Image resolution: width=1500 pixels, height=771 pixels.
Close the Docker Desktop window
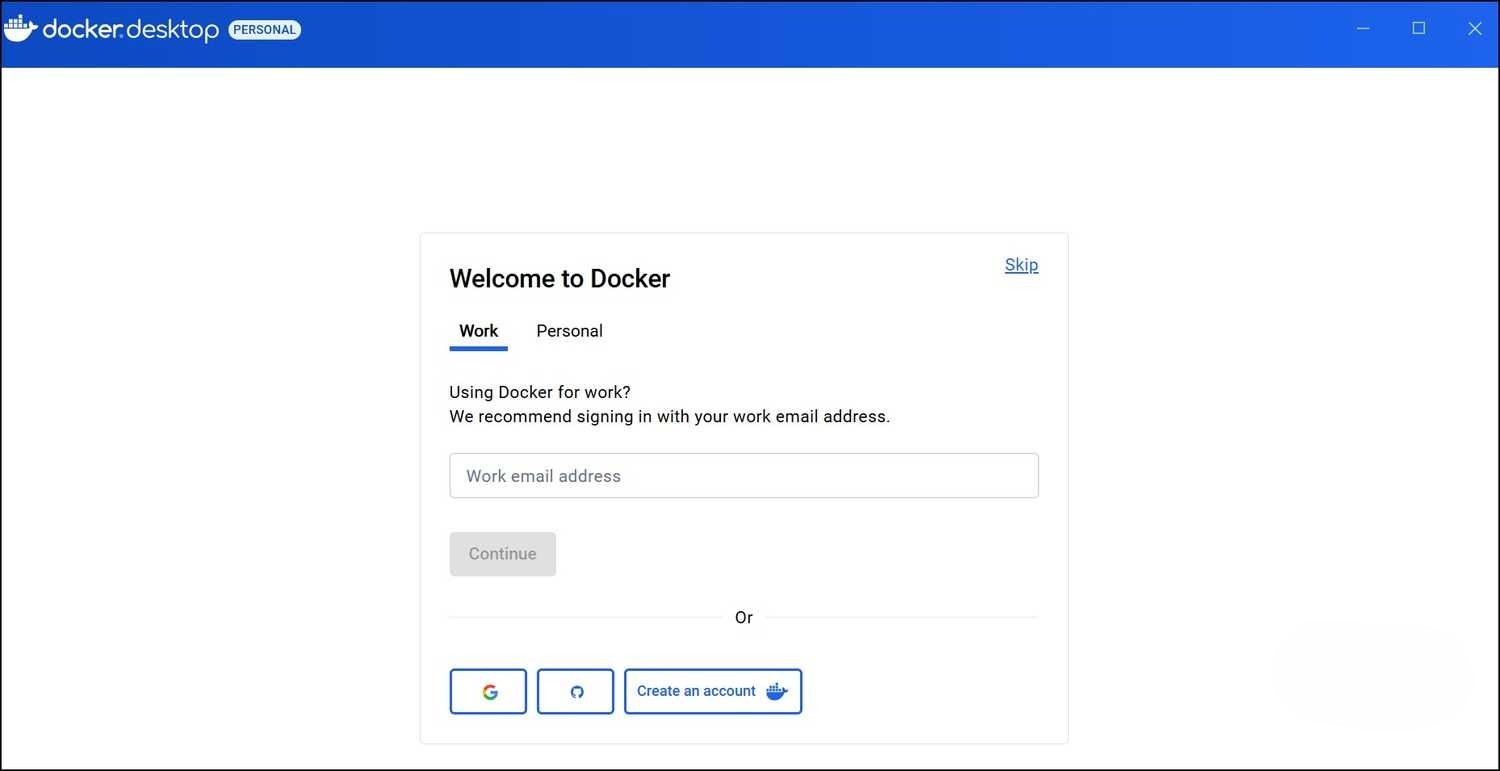click(1474, 29)
